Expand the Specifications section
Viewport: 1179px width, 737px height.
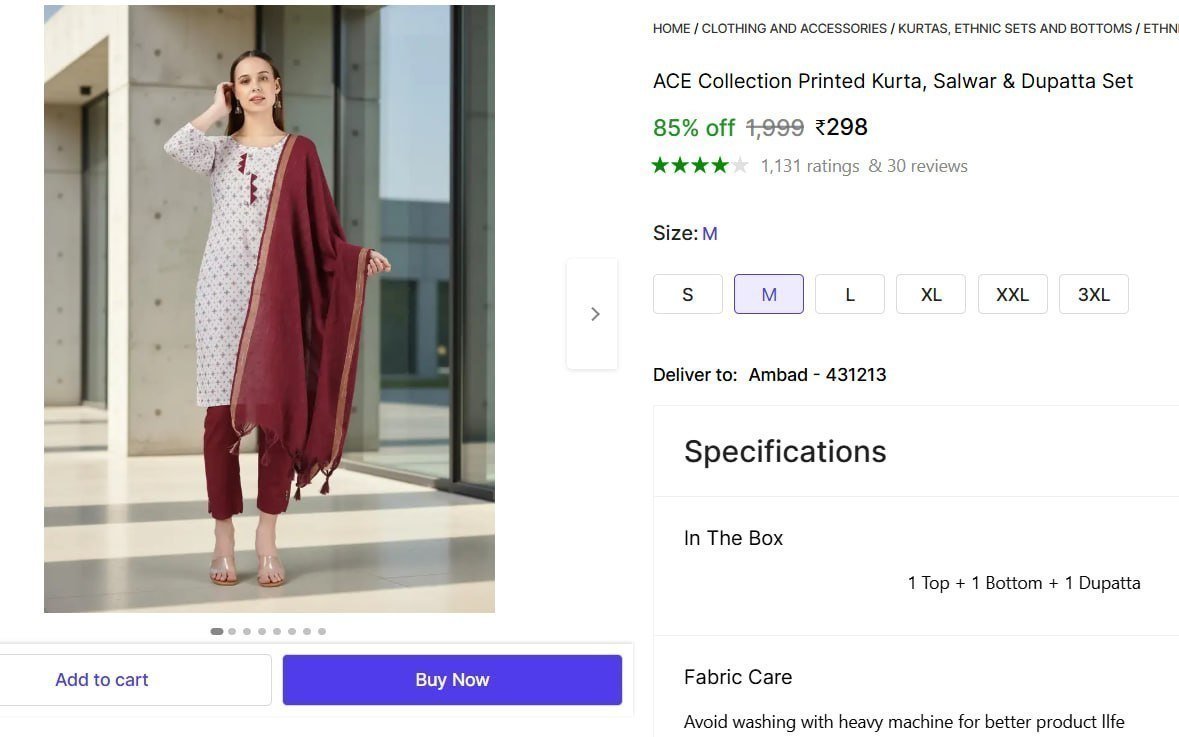tap(784, 451)
